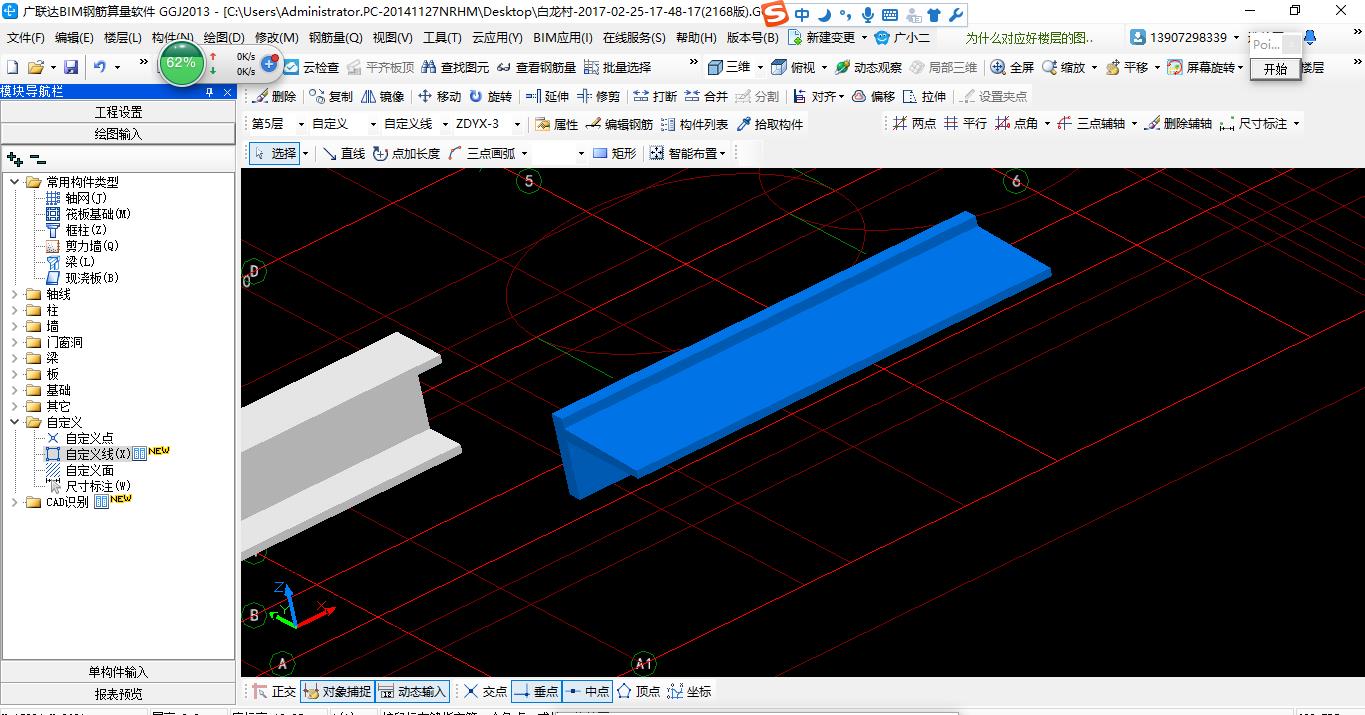
Task: Toggle the 选择 (select) mode button
Action: point(274,154)
